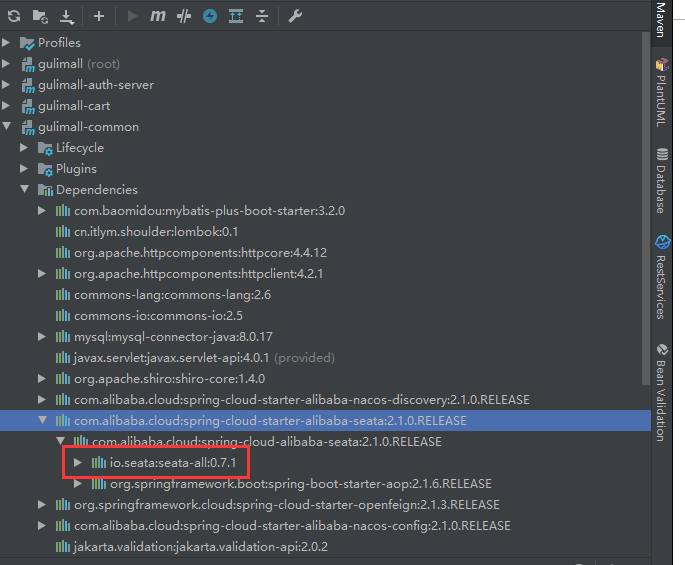This screenshot has height=565, width=685.
Task: Open the RestServices side tab
Action: click(661, 277)
